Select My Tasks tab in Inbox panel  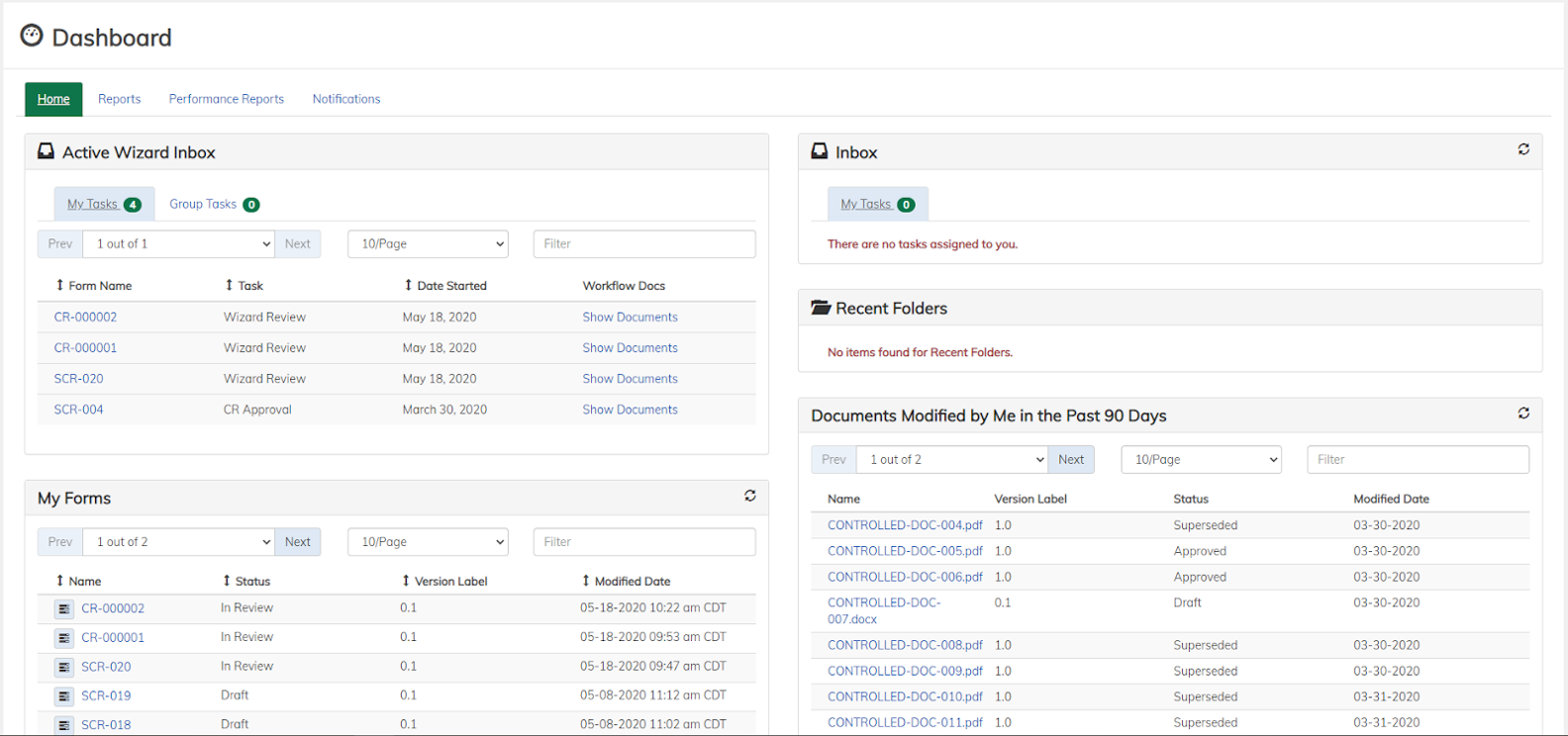(x=878, y=204)
